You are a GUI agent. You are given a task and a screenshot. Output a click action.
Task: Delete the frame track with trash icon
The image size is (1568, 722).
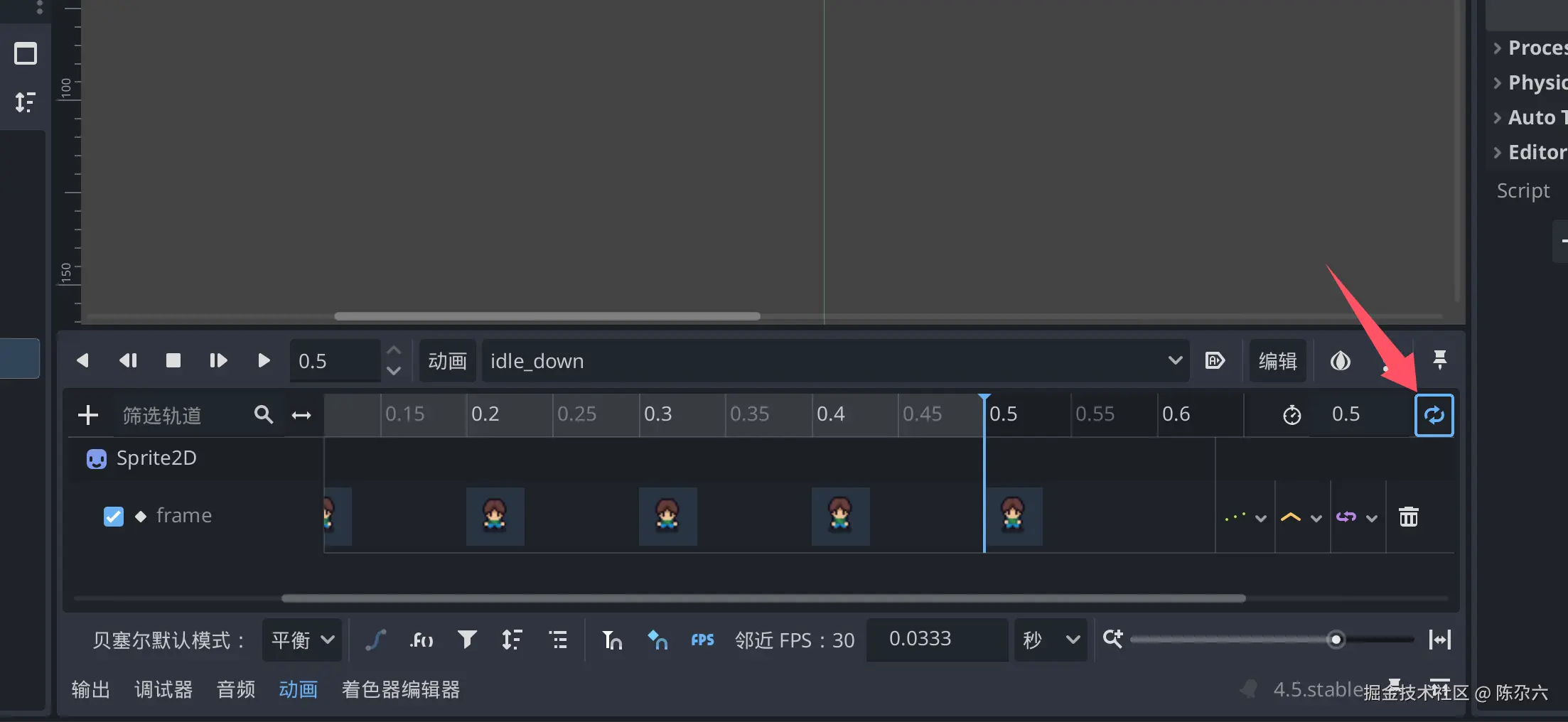tap(1409, 517)
